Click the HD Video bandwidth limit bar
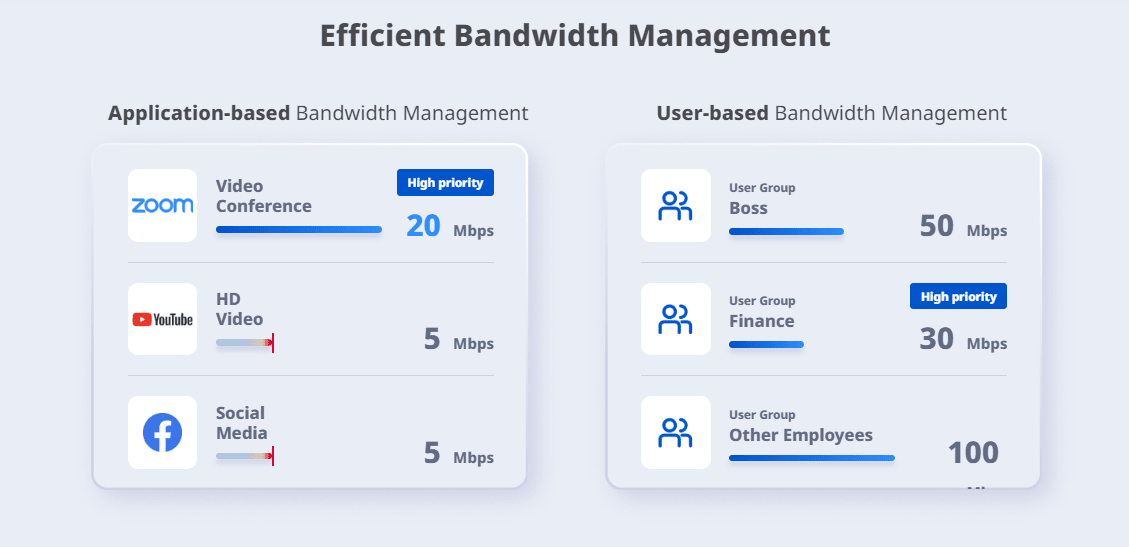The width and height of the screenshot is (1129, 547). [x=245, y=343]
